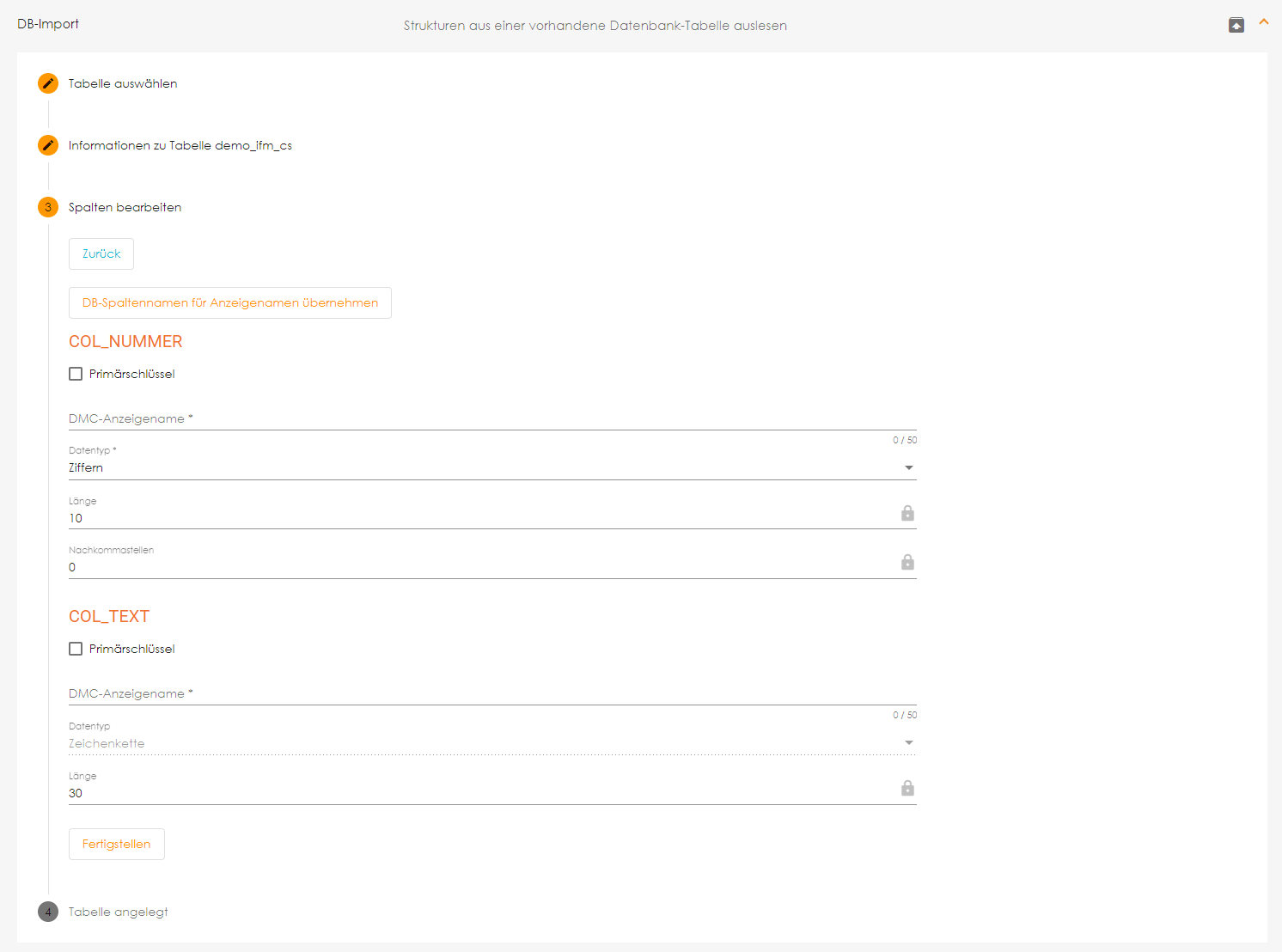Click the pencil icon beside Informationen zu Tabelle
The height and width of the screenshot is (952, 1282).
tap(48, 145)
